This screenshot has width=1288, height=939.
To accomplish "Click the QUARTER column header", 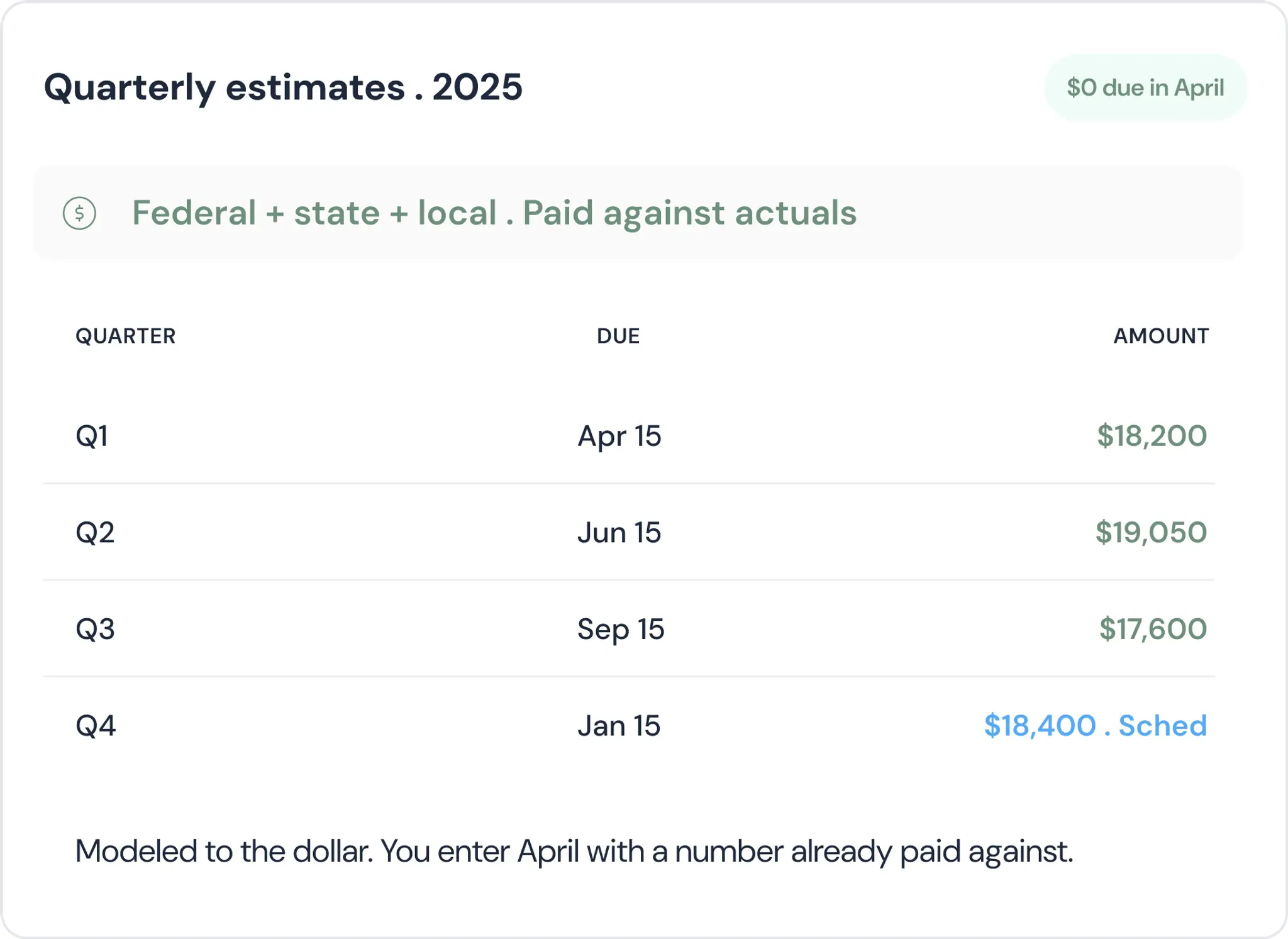I will [126, 336].
